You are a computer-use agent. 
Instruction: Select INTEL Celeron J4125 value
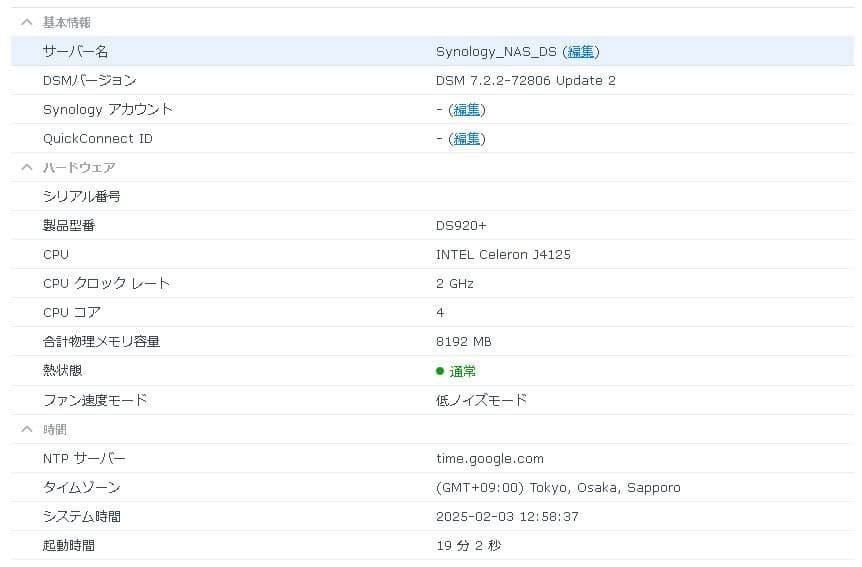(x=503, y=255)
